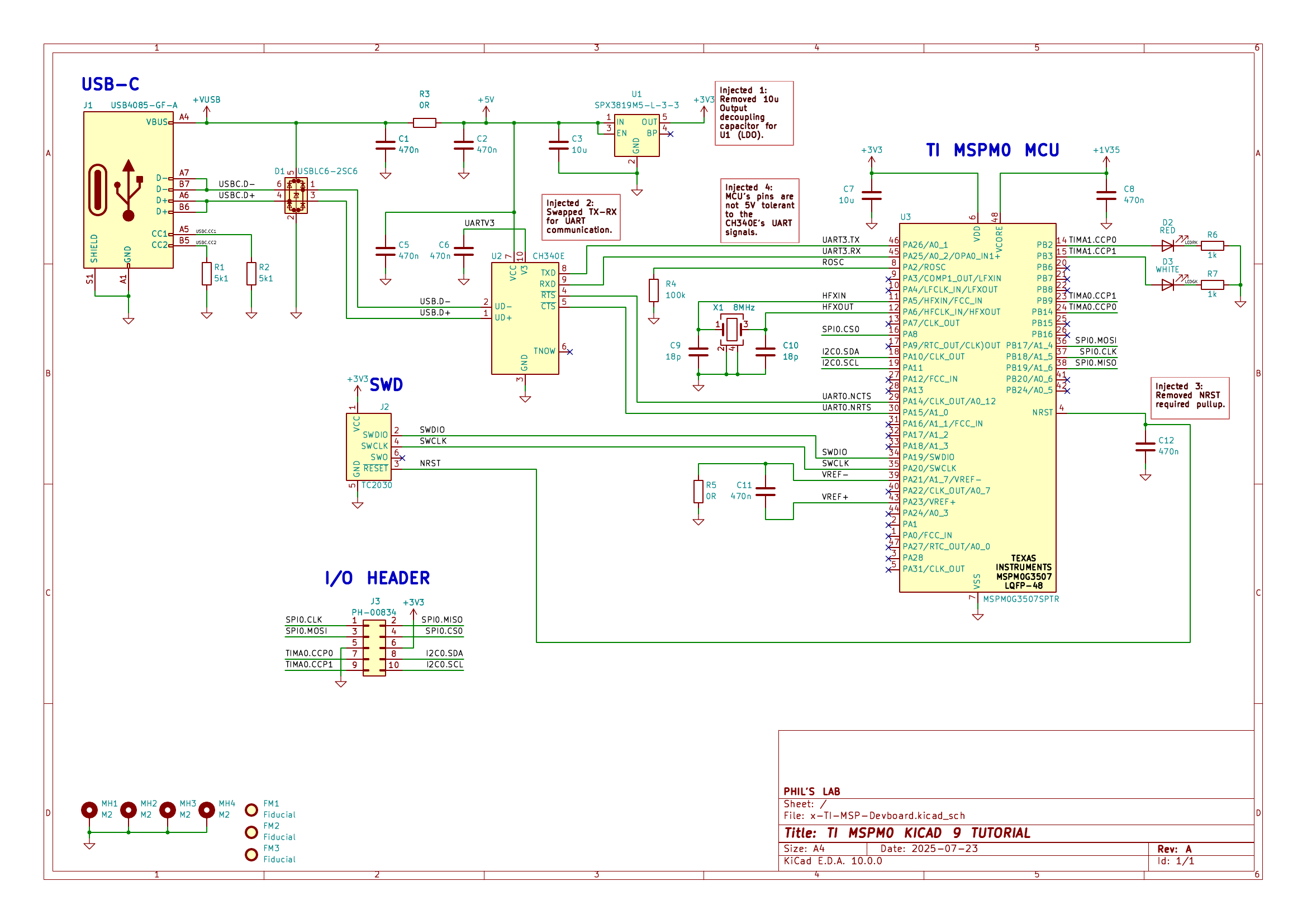Select the UART3.RX net label

pos(842,251)
